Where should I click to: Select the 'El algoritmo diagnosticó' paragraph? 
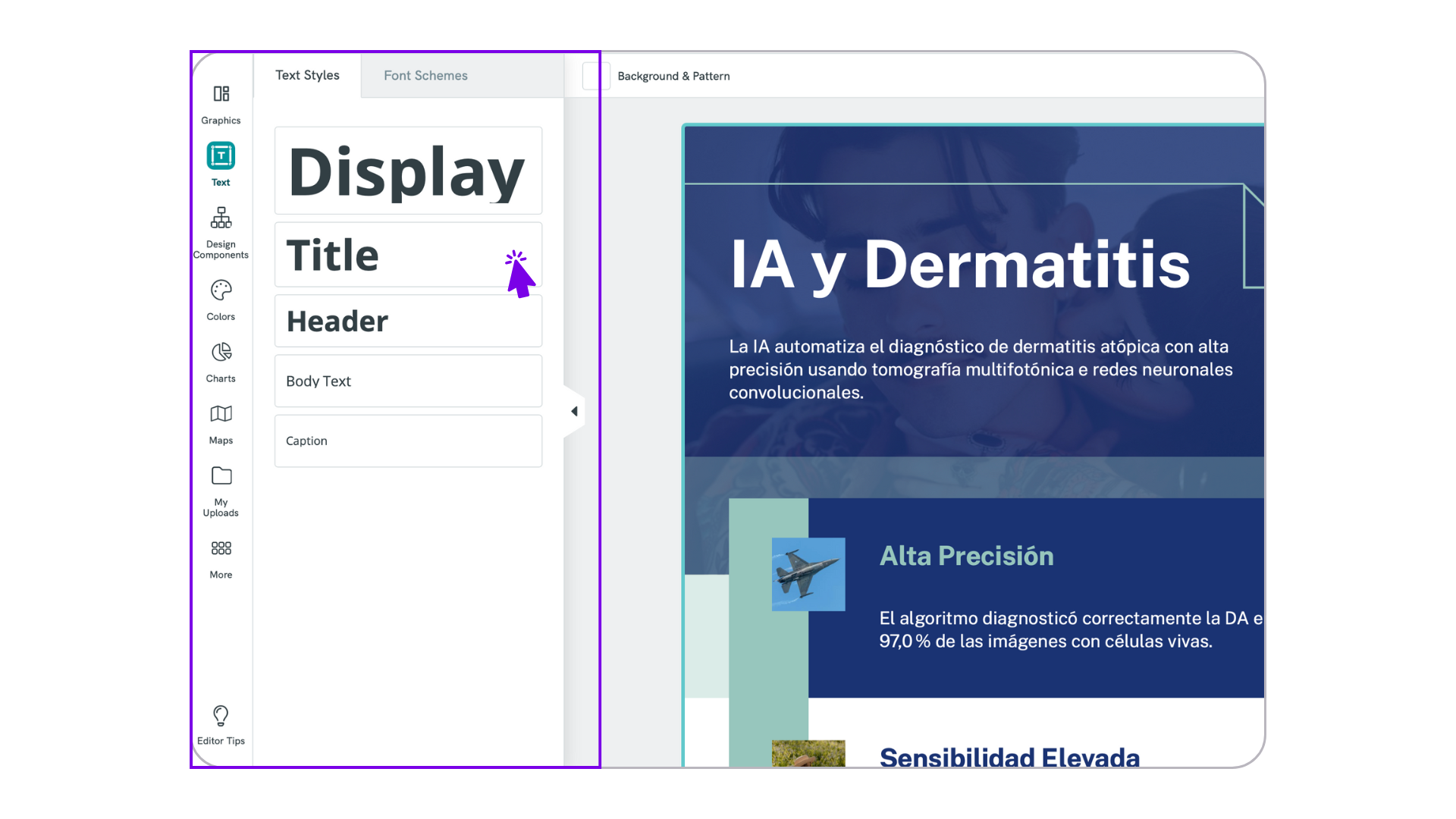click(1070, 629)
